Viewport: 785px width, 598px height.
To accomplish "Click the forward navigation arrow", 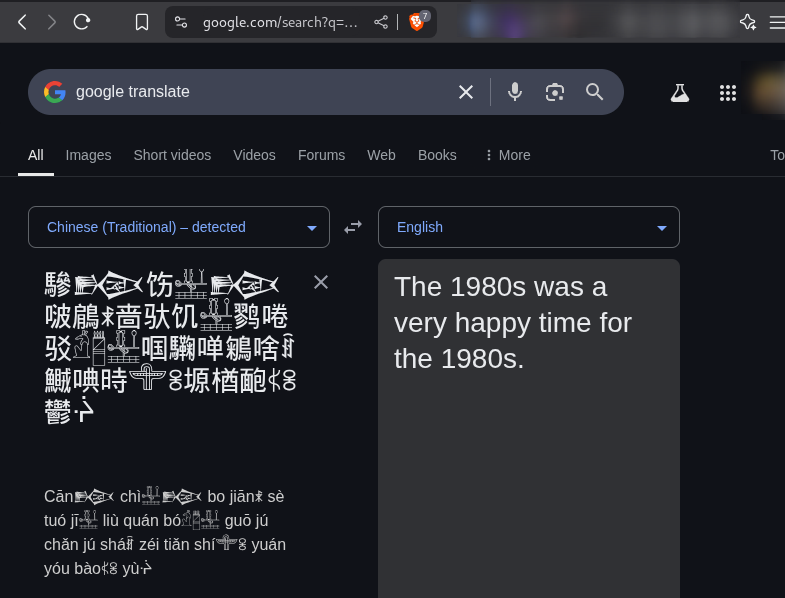I will tap(51, 22).
